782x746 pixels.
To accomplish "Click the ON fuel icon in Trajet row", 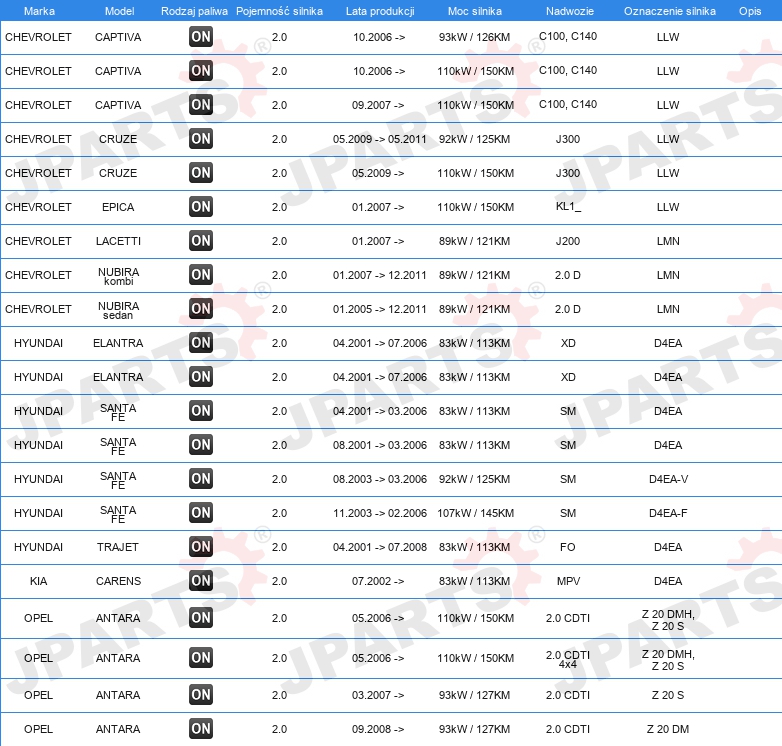I will click(x=201, y=547).
